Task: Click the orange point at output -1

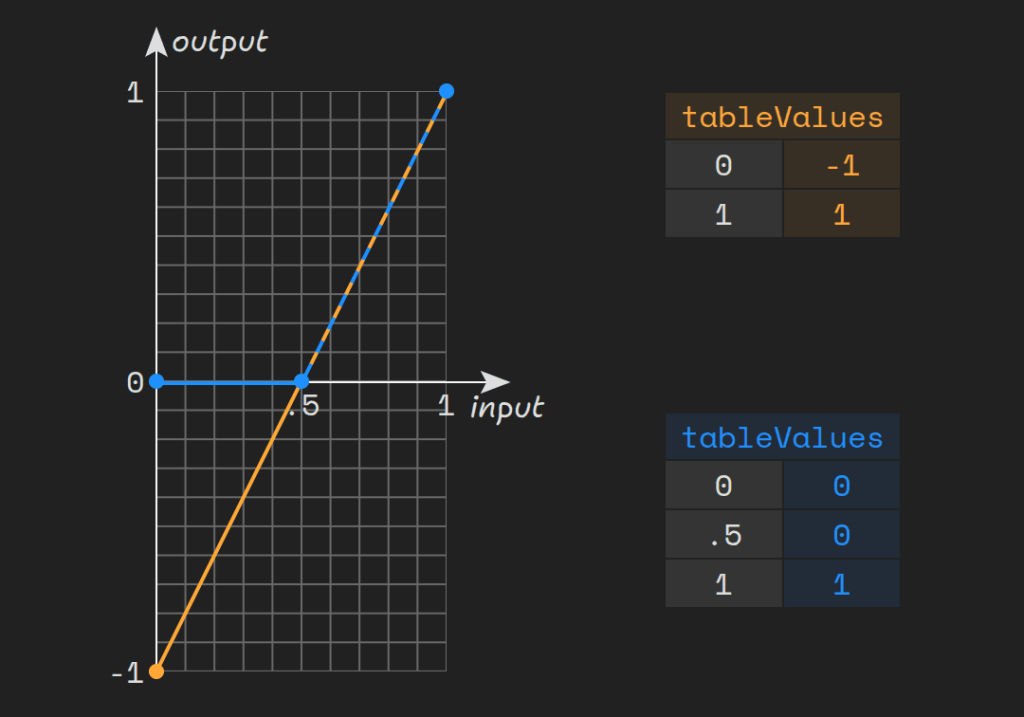Action: pos(156,671)
